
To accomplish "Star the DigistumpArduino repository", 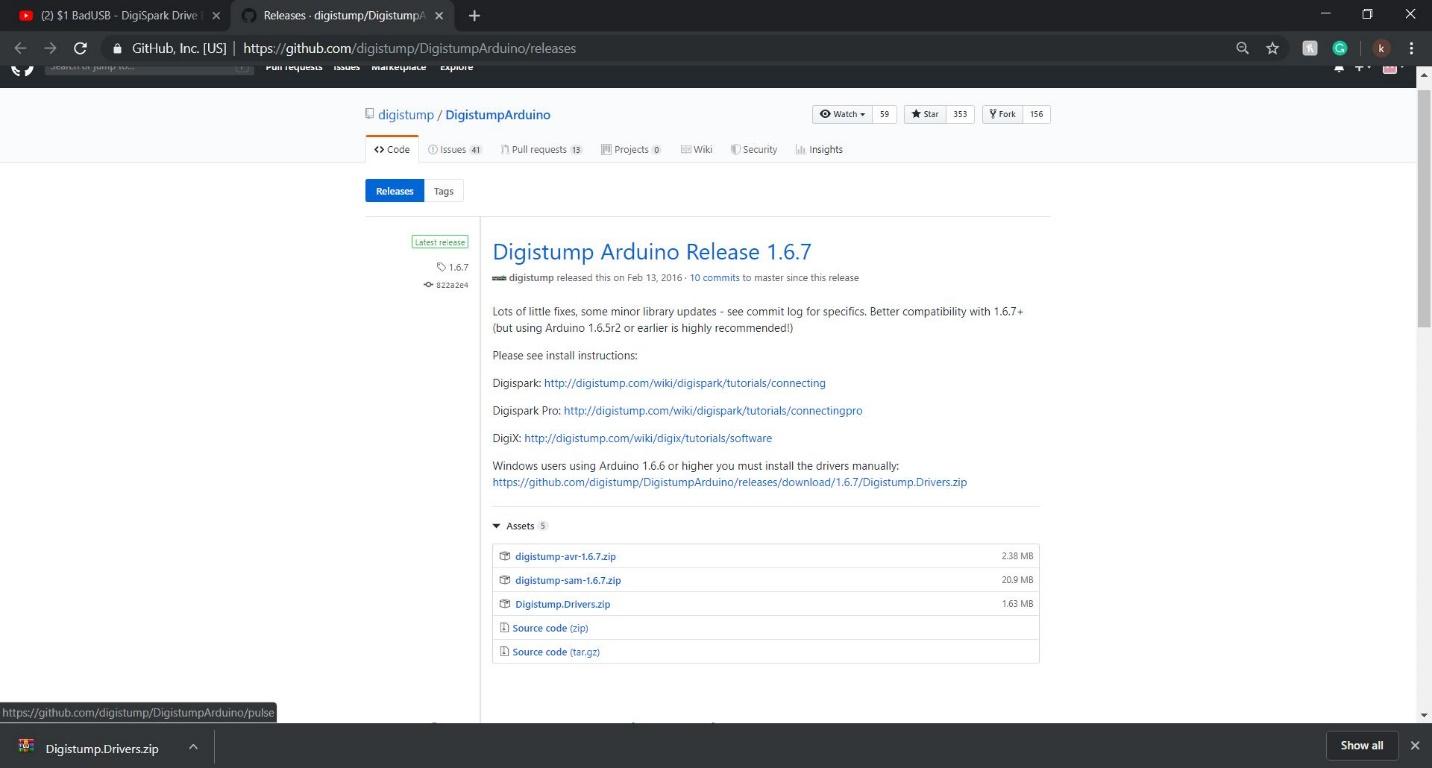I will (x=925, y=114).
